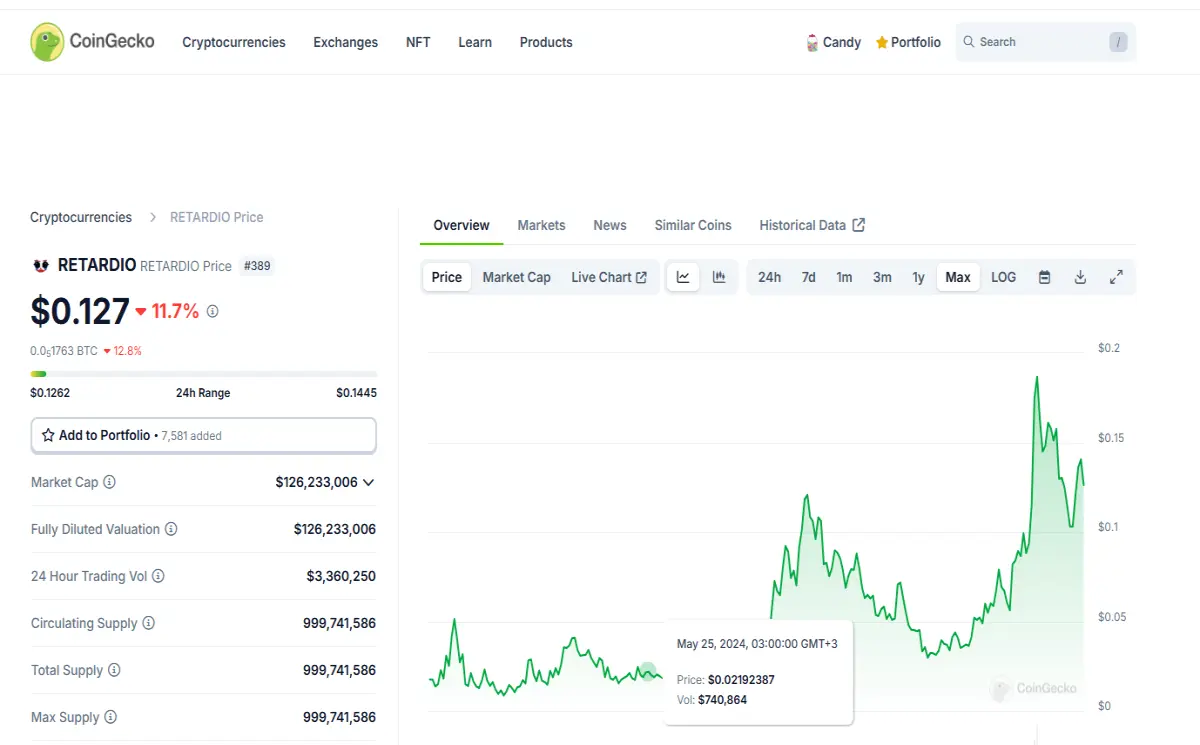
Task: Click the CoinGecko logo
Action: 92,42
